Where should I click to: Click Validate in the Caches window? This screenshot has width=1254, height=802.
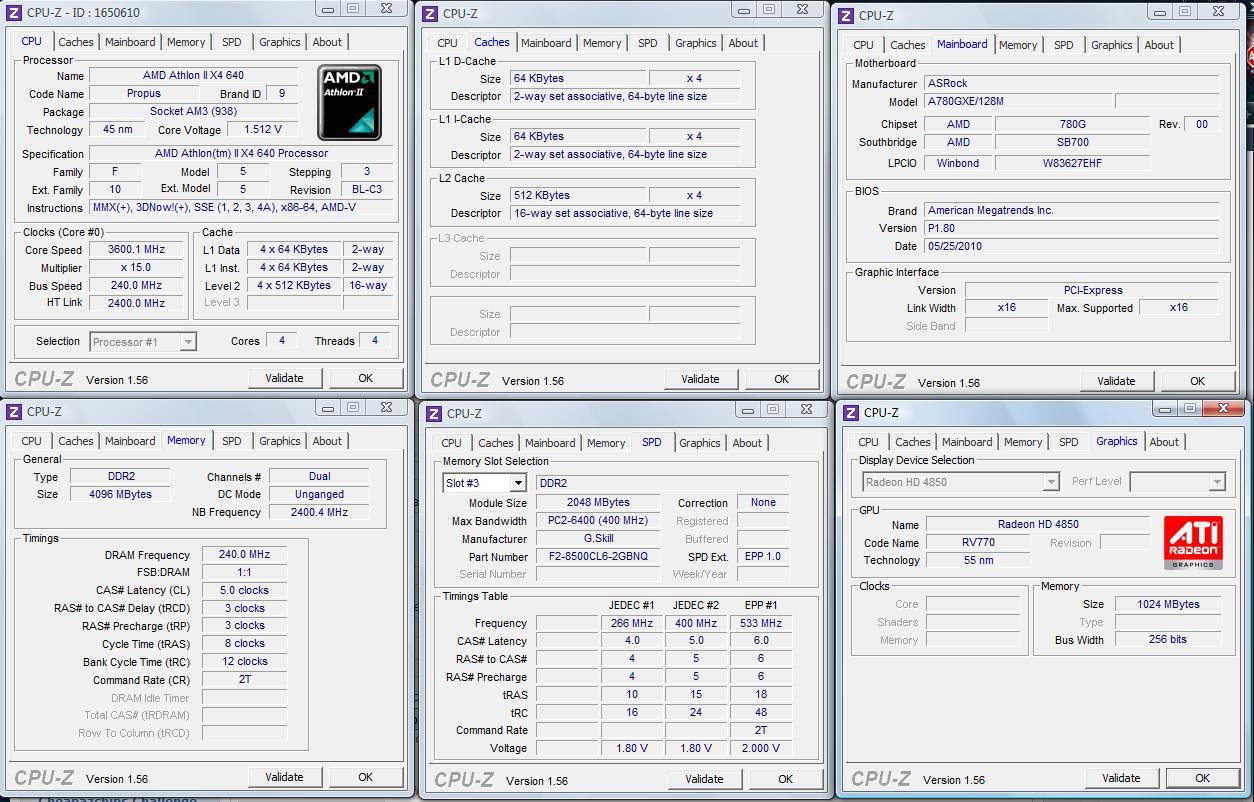click(700, 379)
